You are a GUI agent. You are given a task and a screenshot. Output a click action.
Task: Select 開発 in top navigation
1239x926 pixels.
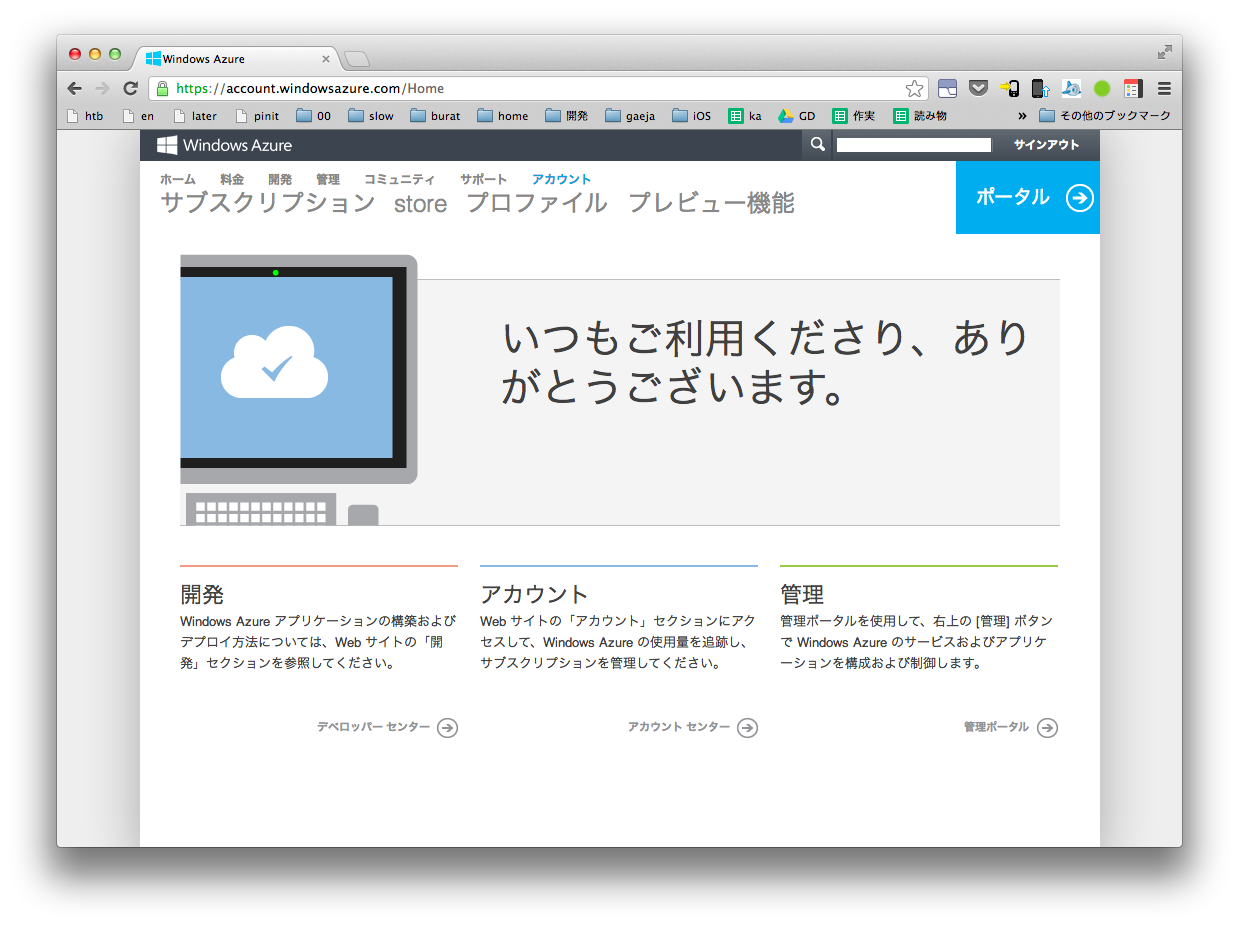pyautogui.click(x=280, y=180)
